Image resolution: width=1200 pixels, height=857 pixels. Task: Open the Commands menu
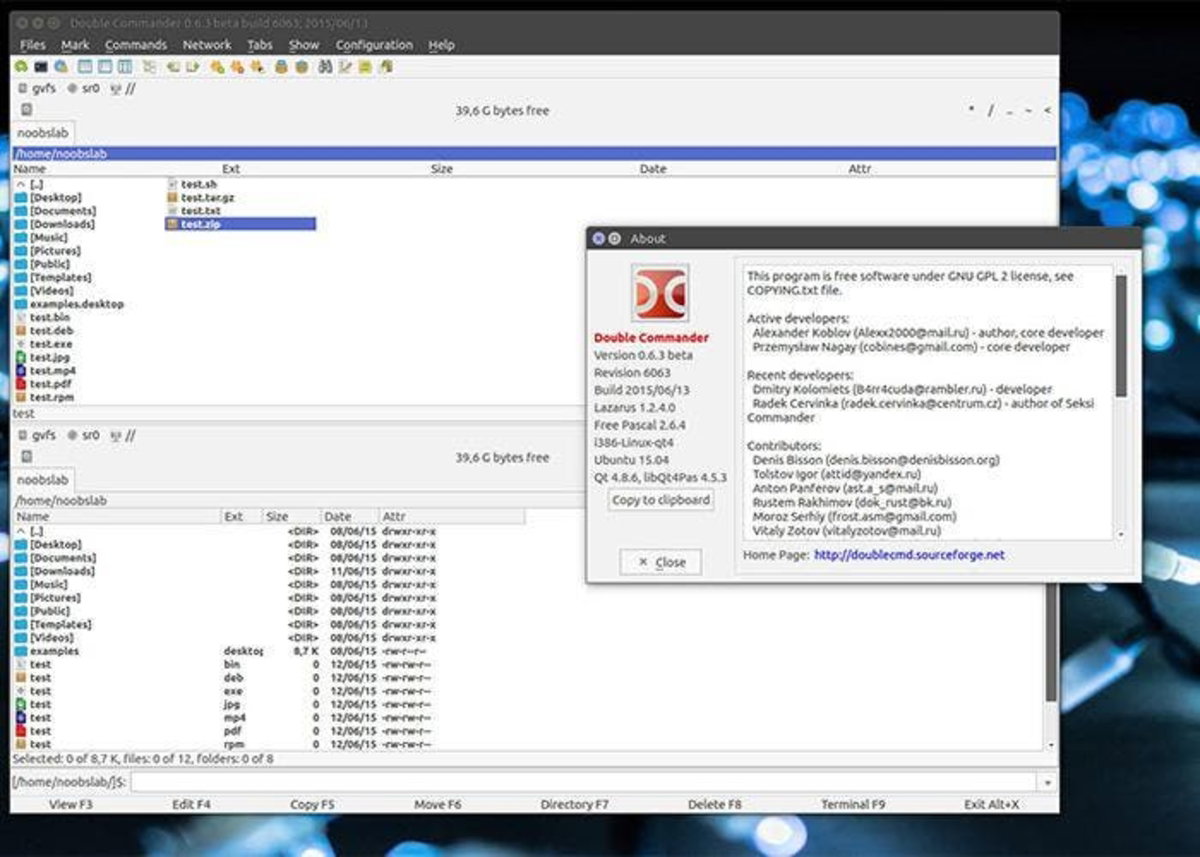[x=136, y=45]
